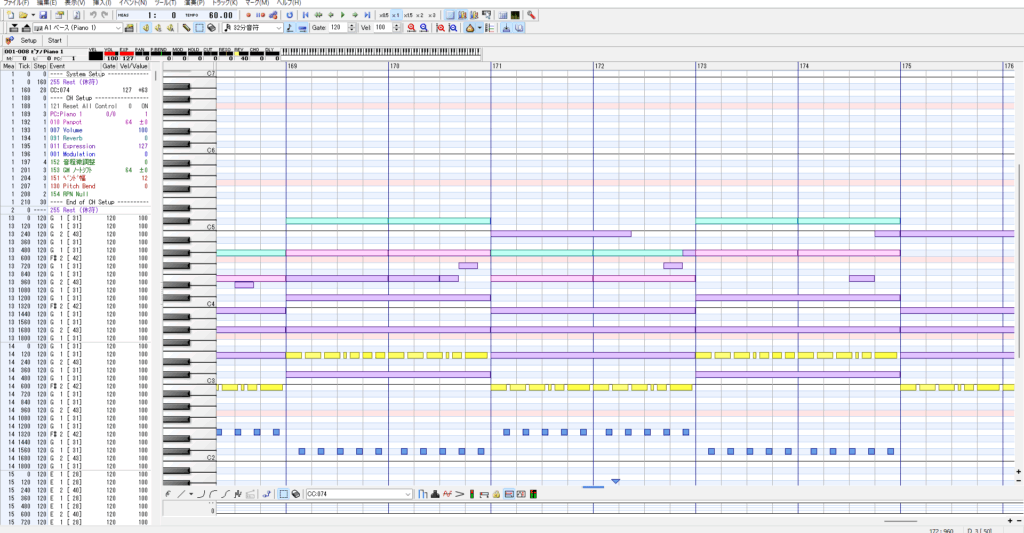The height and width of the screenshot is (533, 1024).
Task: Set playback speed to x2
Action: pos(420,15)
